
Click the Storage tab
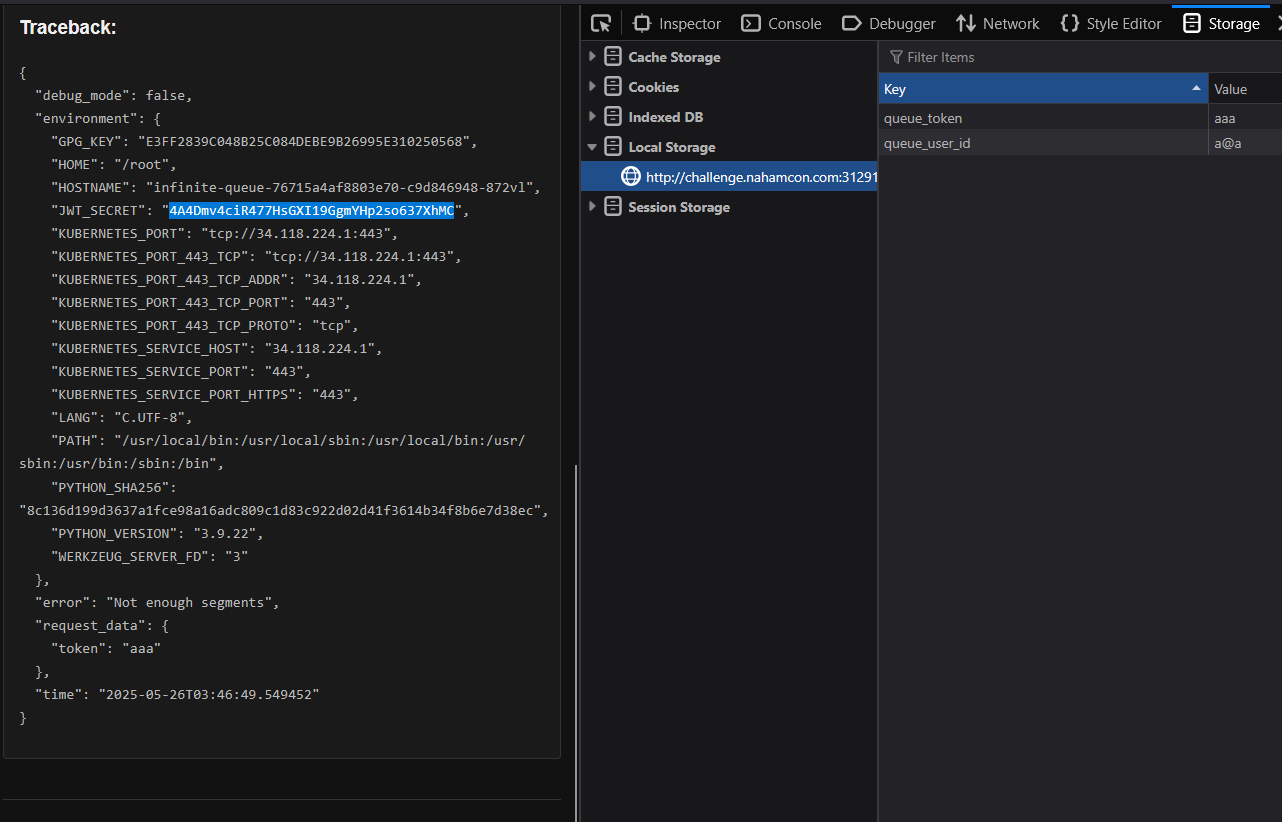pyautogui.click(x=1221, y=23)
